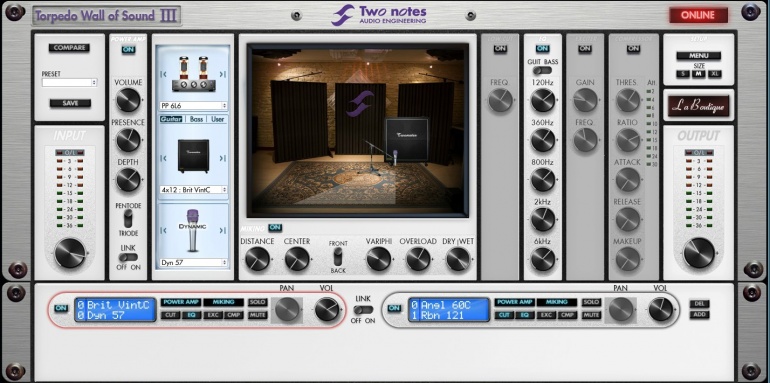Select next power amp tube arrow
Image resolution: width=770 pixels, height=383 pixels.
point(222,75)
